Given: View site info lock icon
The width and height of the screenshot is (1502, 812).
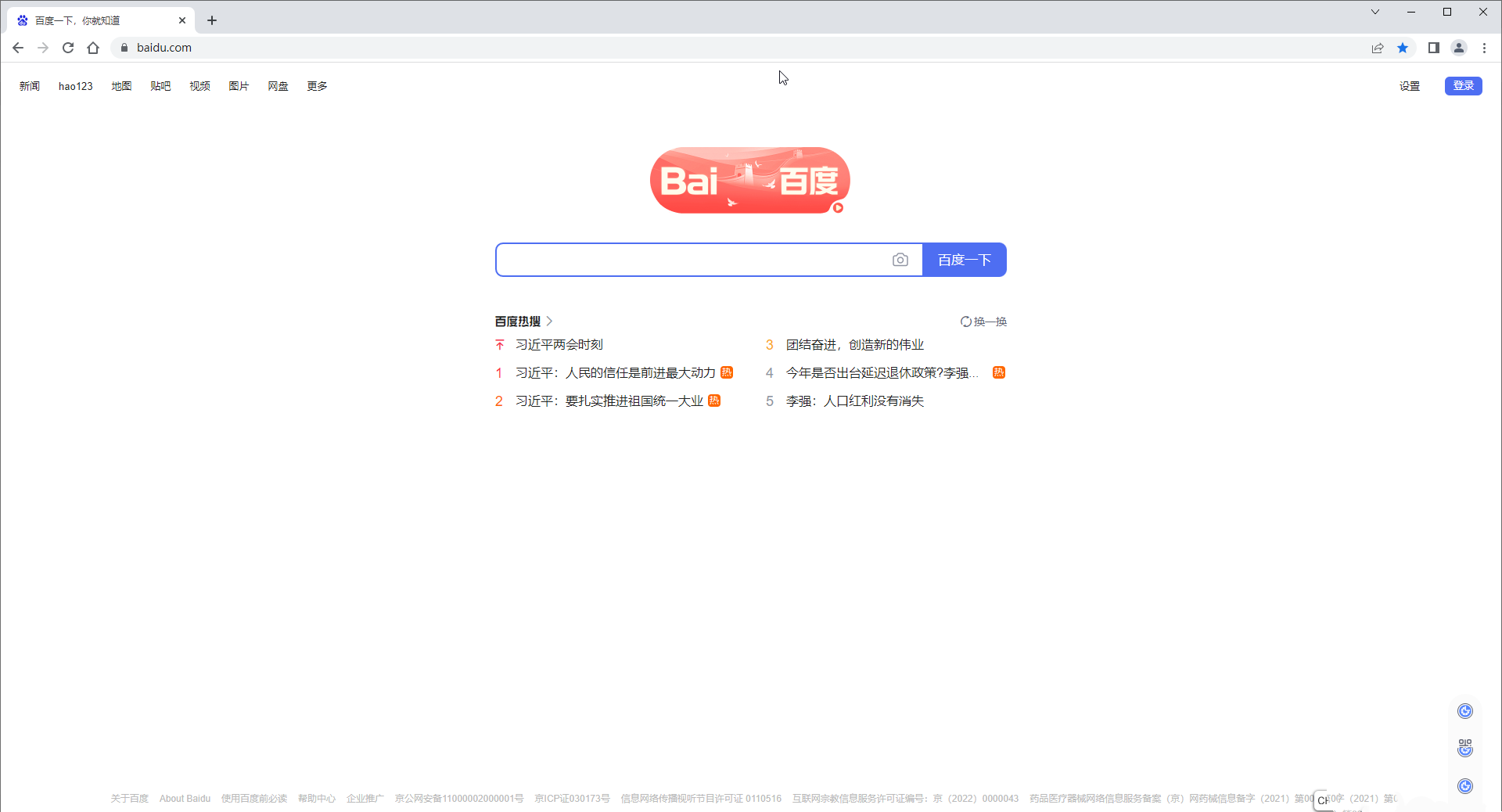Looking at the screenshot, I should click(x=124, y=48).
